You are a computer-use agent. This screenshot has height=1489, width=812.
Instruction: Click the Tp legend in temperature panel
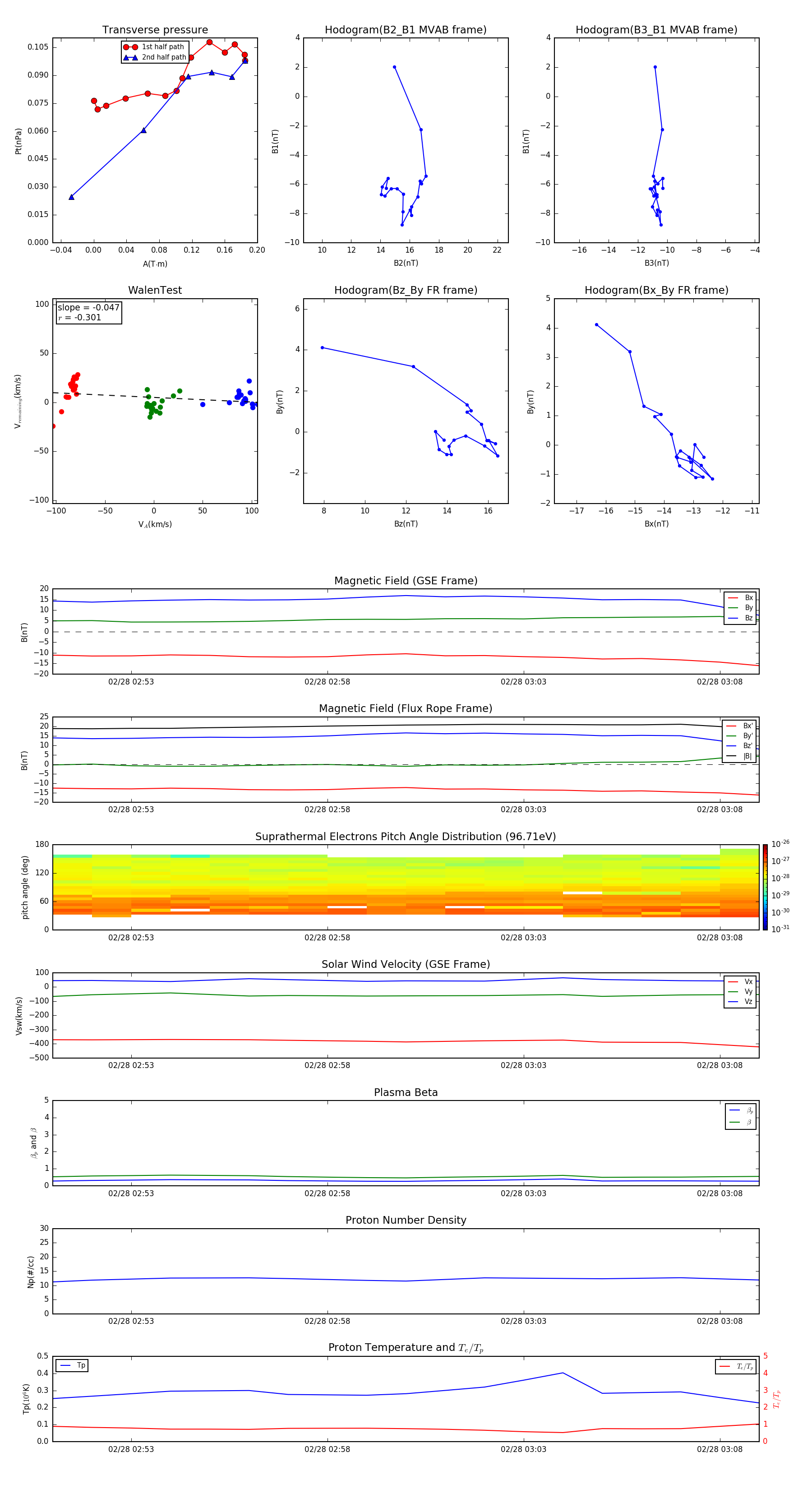click(x=72, y=1365)
